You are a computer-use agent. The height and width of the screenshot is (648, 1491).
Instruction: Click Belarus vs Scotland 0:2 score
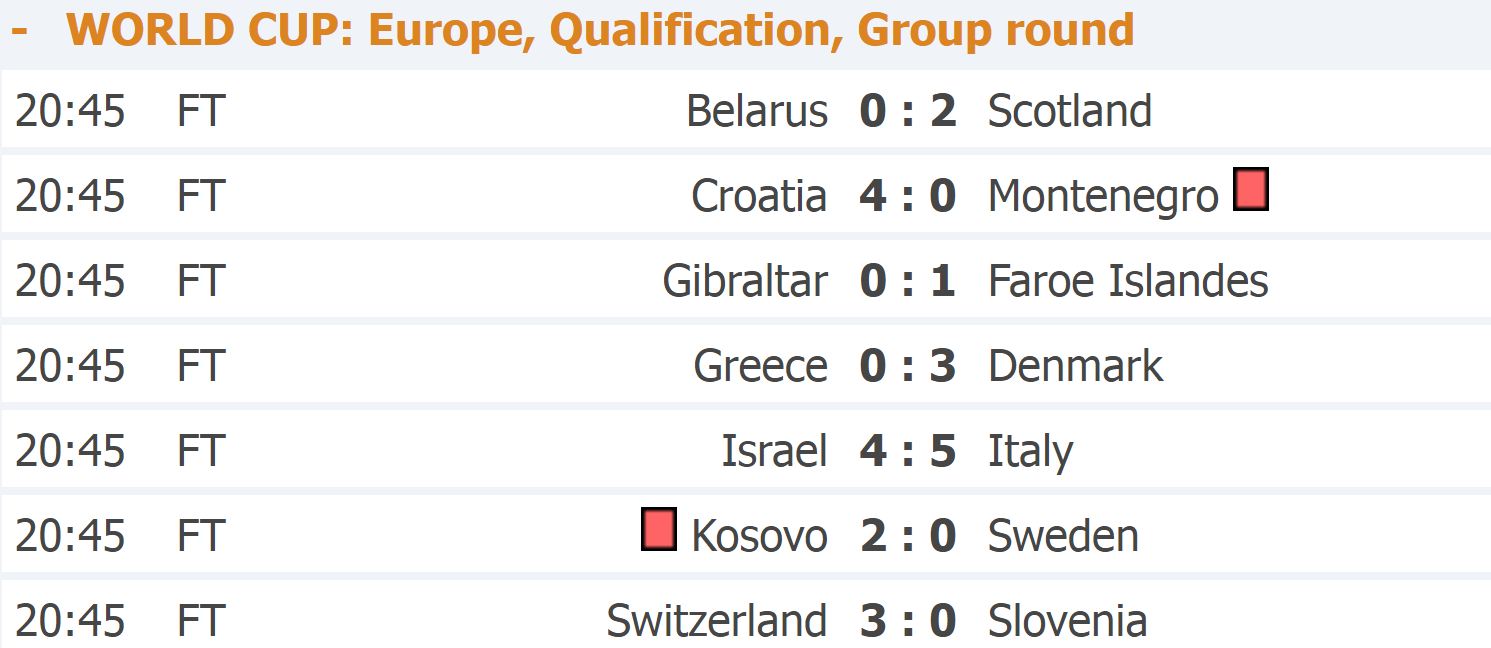pos(907,111)
